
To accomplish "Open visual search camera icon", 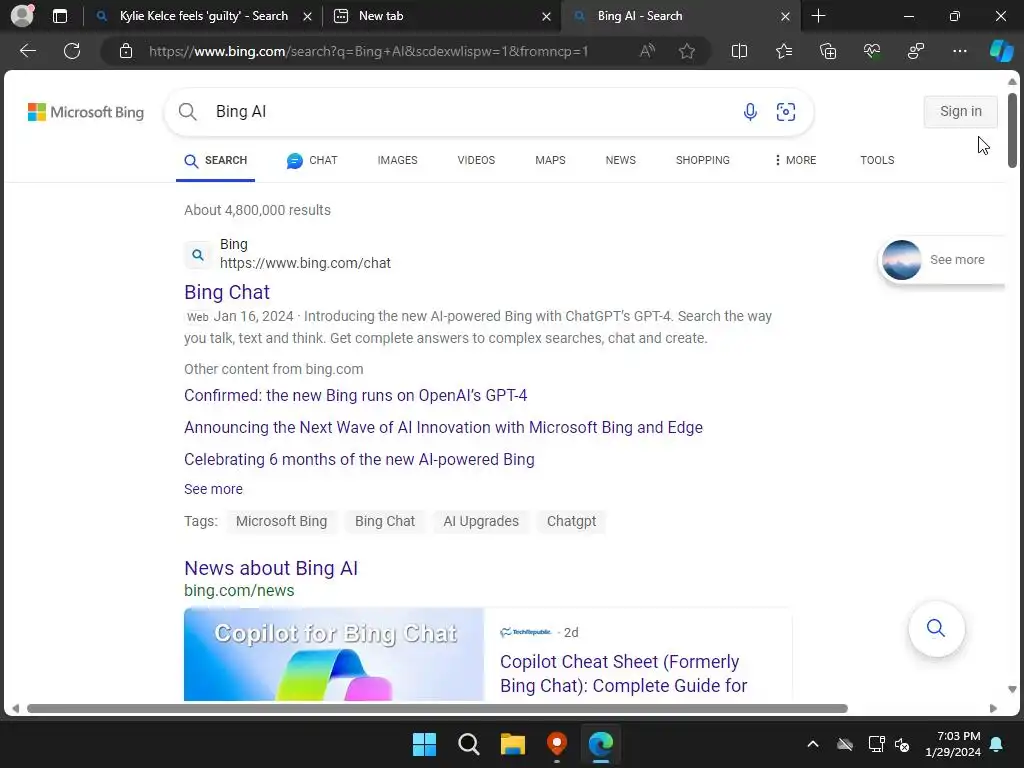I will pyautogui.click(x=786, y=112).
